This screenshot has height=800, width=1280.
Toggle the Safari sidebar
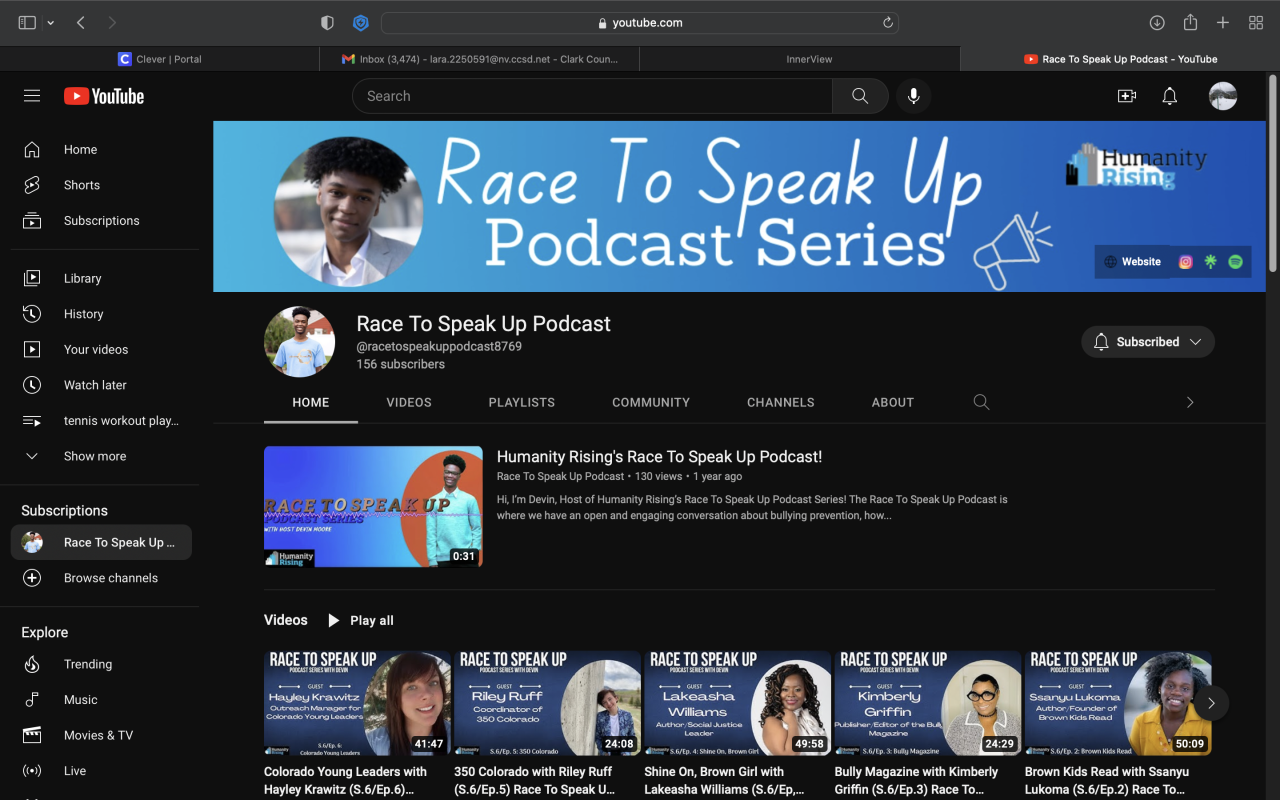point(27,23)
